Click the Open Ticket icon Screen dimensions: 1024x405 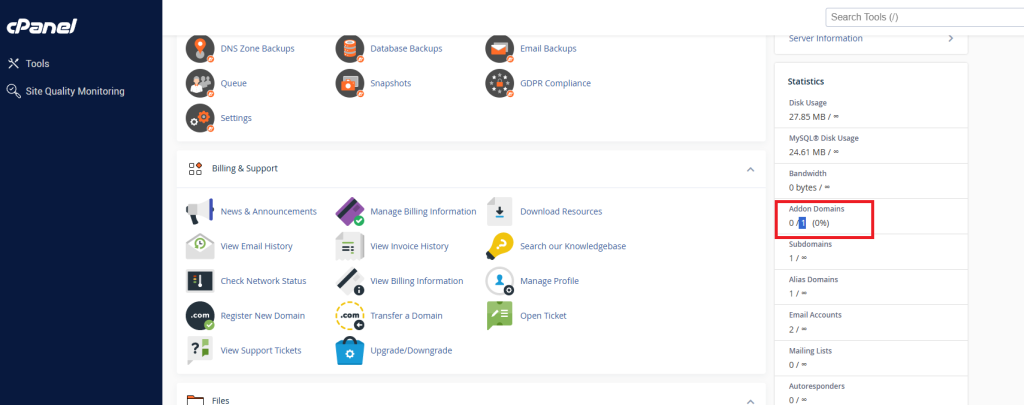499,315
